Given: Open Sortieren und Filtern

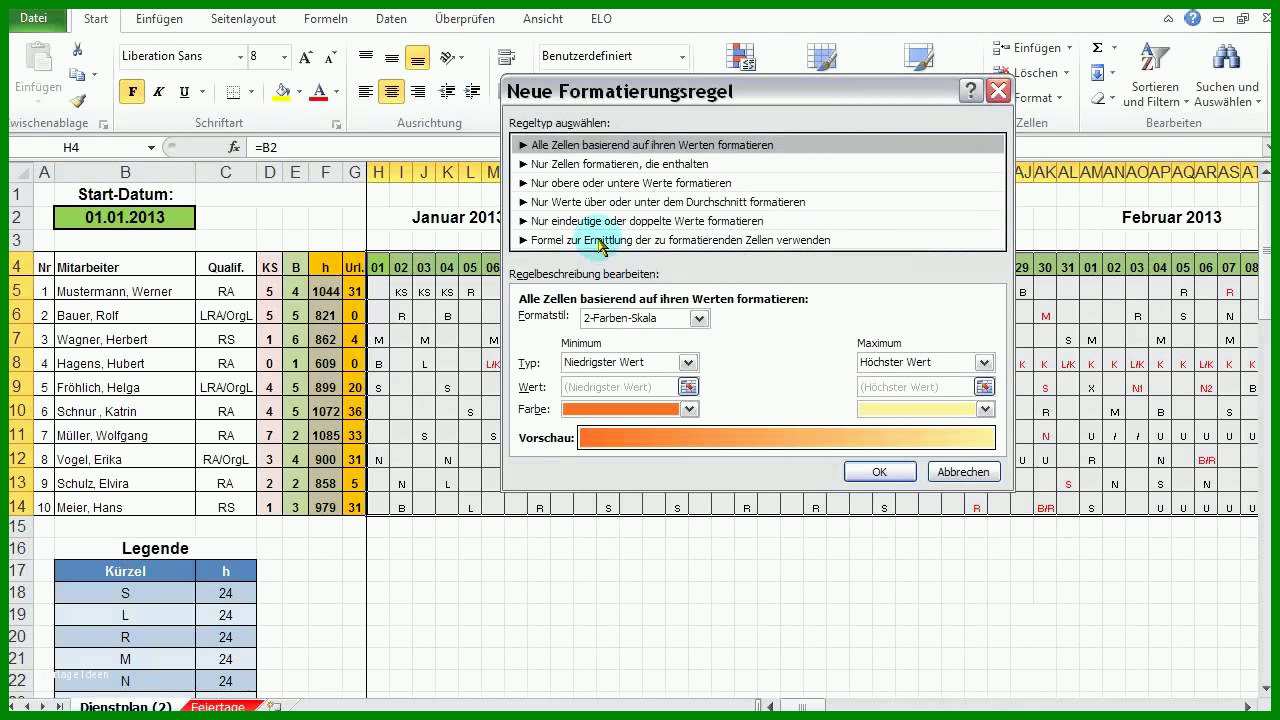Looking at the screenshot, I should [x=1155, y=75].
